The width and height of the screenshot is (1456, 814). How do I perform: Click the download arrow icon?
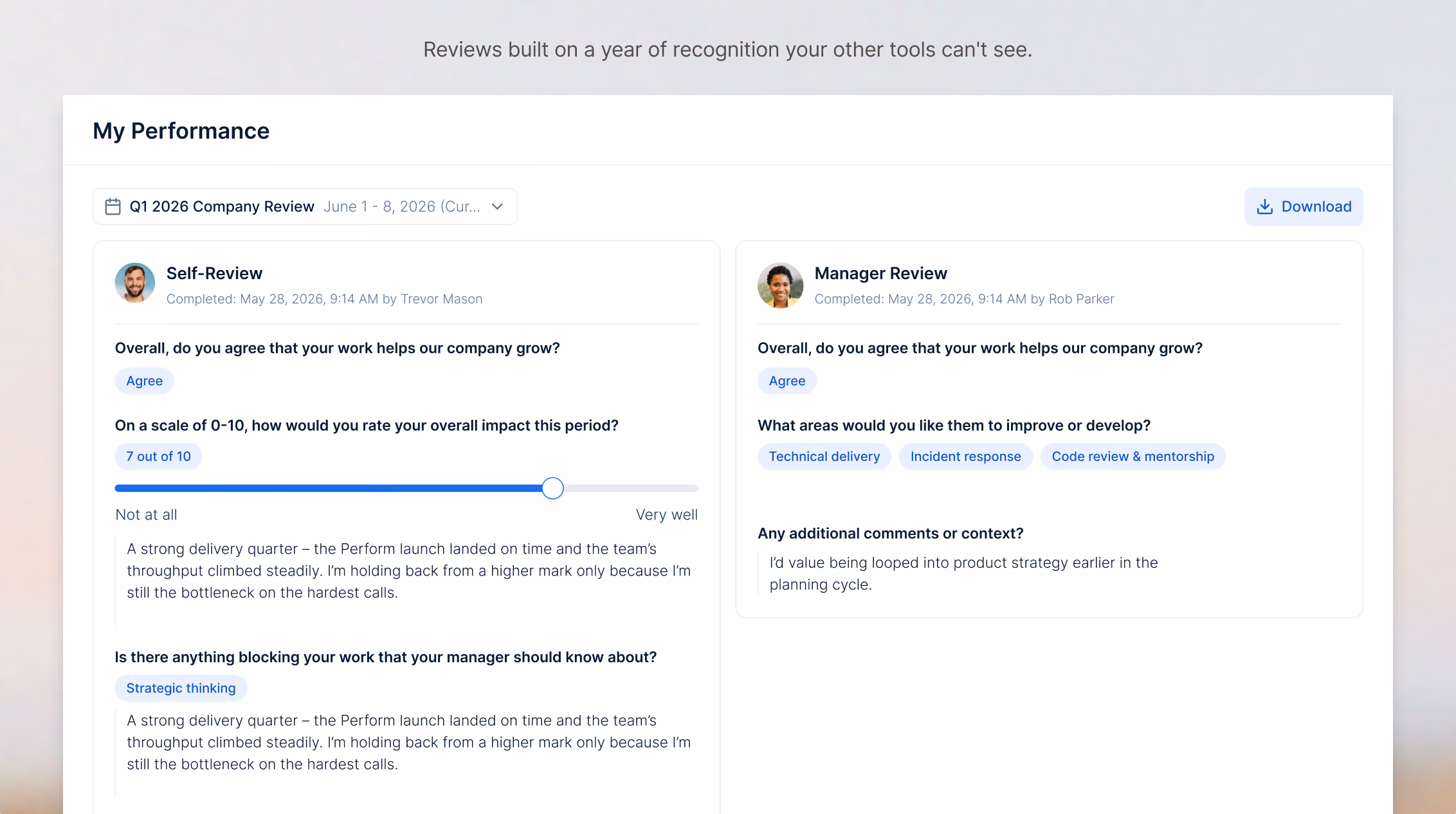pos(1264,206)
